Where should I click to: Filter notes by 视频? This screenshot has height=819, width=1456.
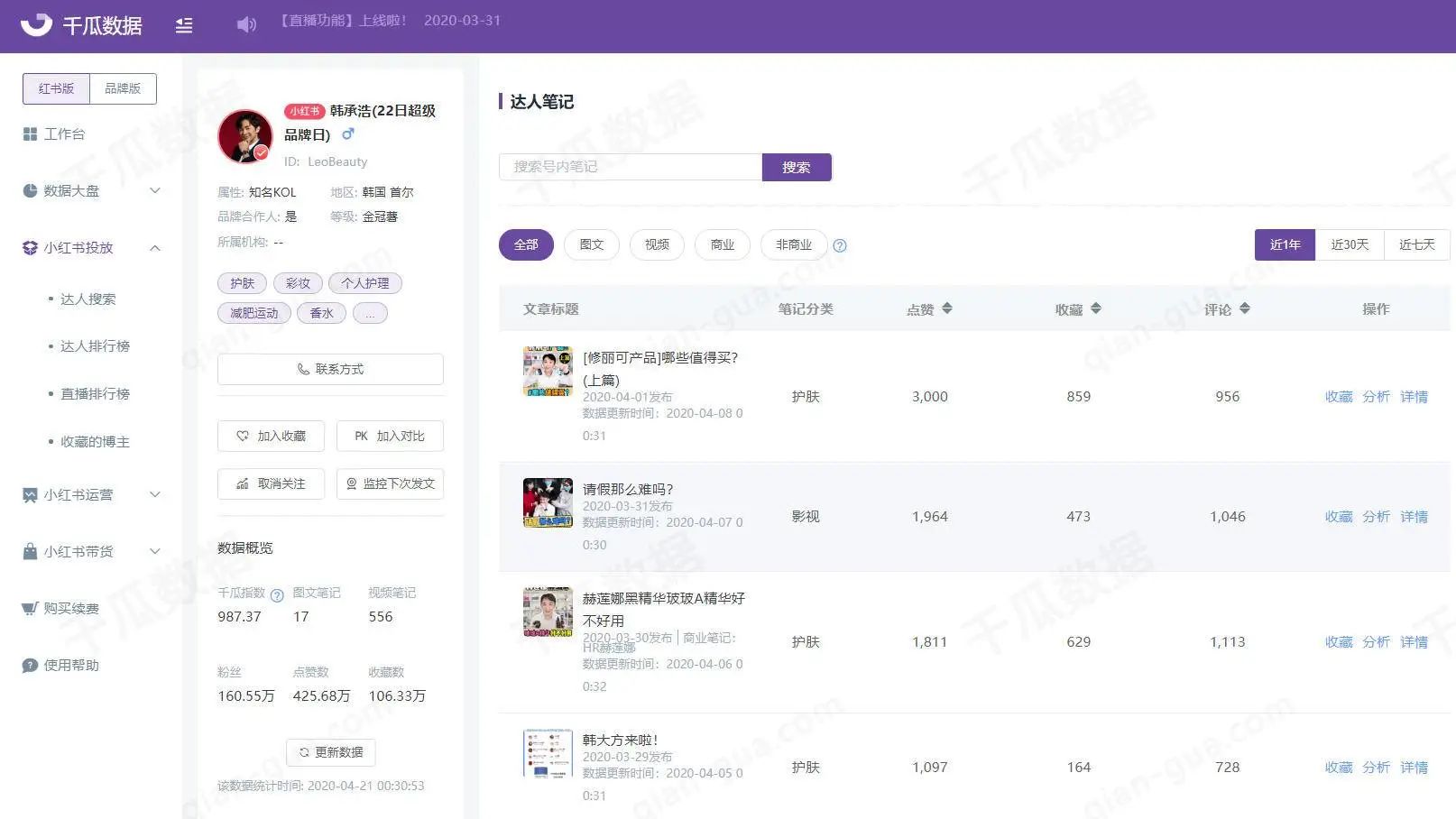pyautogui.click(x=657, y=244)
